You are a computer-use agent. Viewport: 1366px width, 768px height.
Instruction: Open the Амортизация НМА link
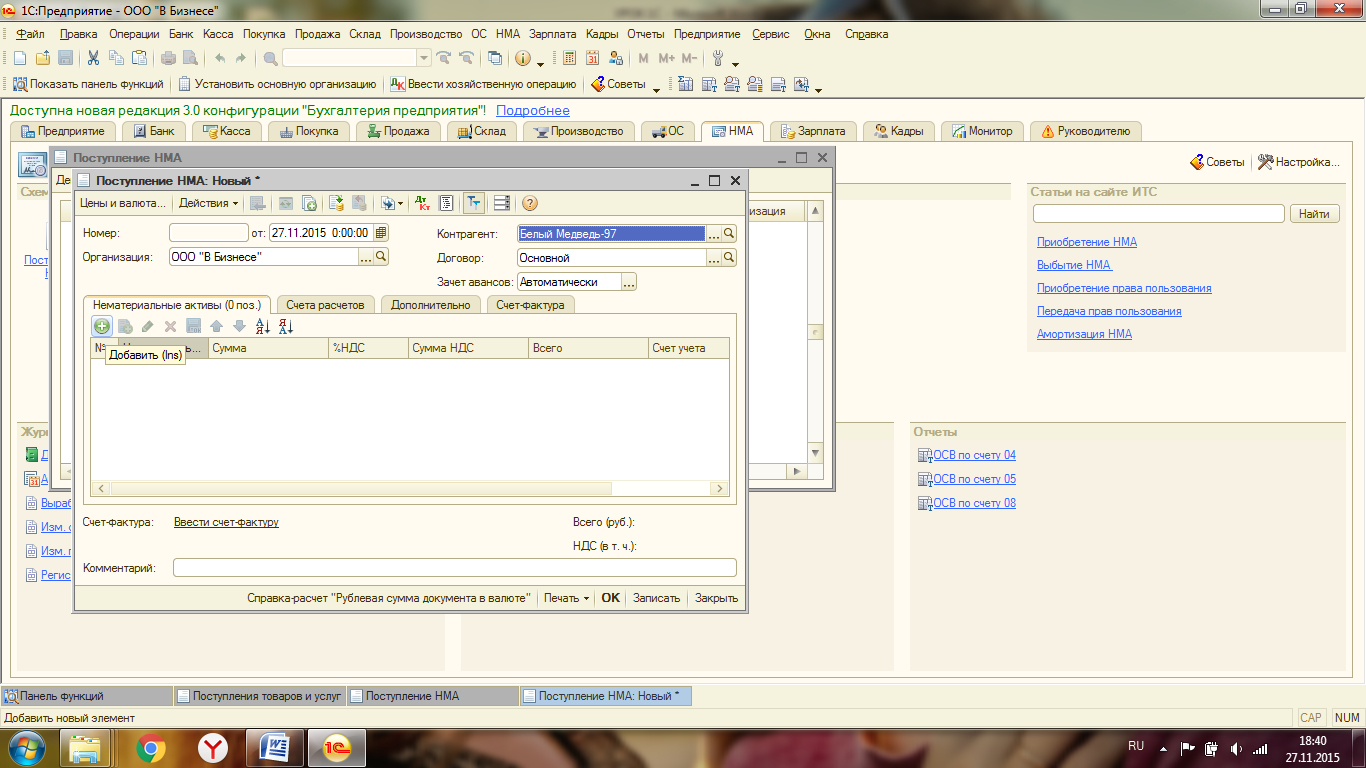[1084, 334]
